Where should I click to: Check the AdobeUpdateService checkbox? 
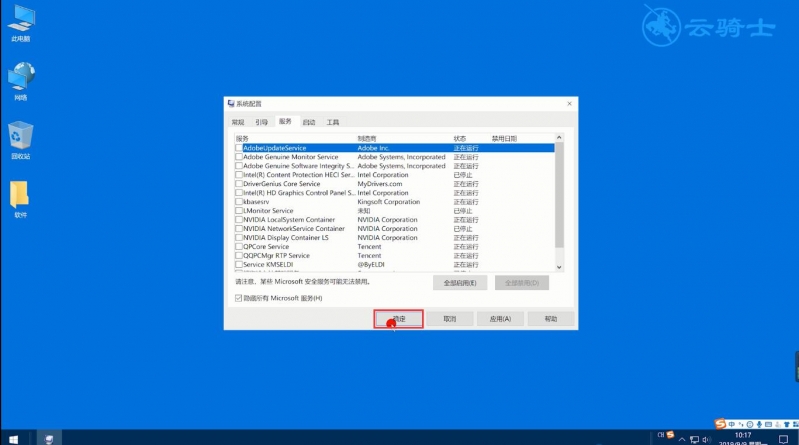coord(238,148)
